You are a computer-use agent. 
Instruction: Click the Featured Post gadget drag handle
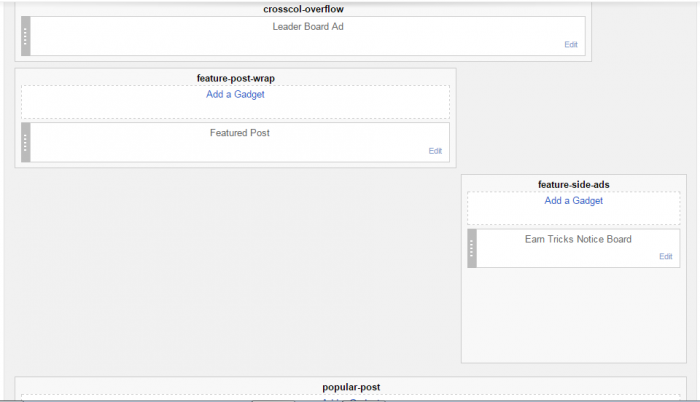[26, 142]
